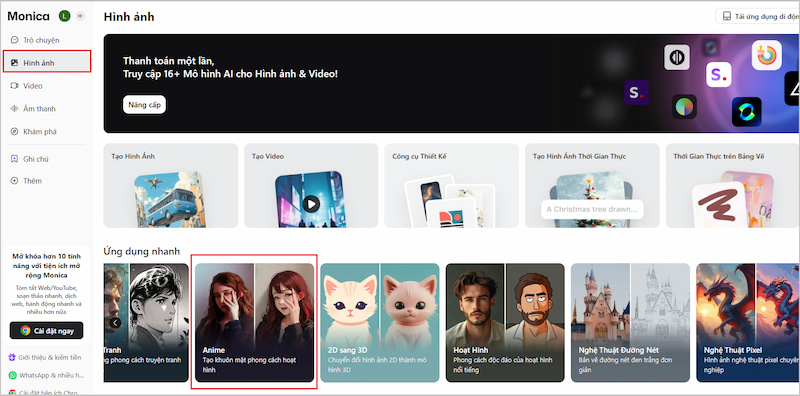Image resolution: width=800 pixels, height=396 pixels.
Task: Select the Anime quick app card
Action: point(254,323)
